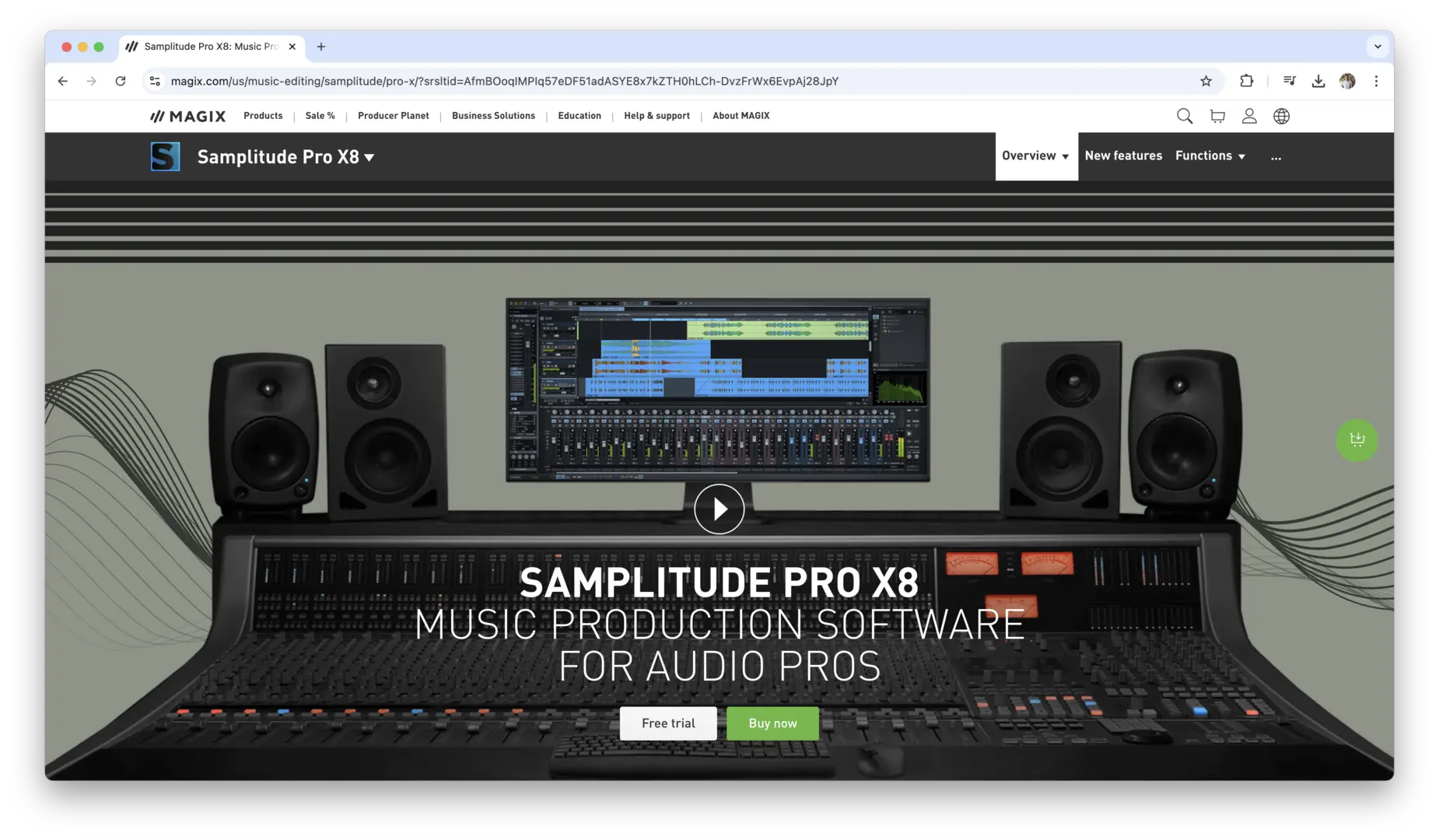Open the Sale % menu item
This screenshot has height=840, width=1439.
320,116
